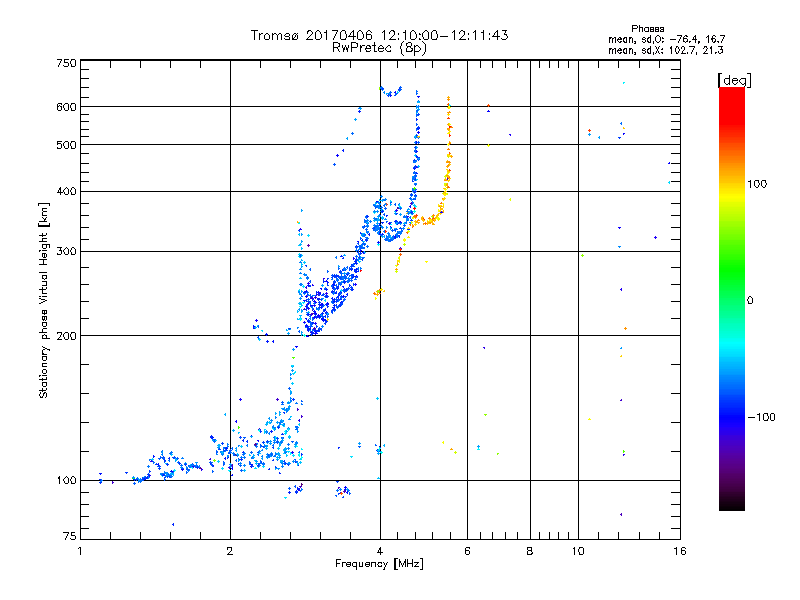Click the colorbar tick label "100"
The height and width of the screenshot is (600, 800).
click(x=757, y=184)
